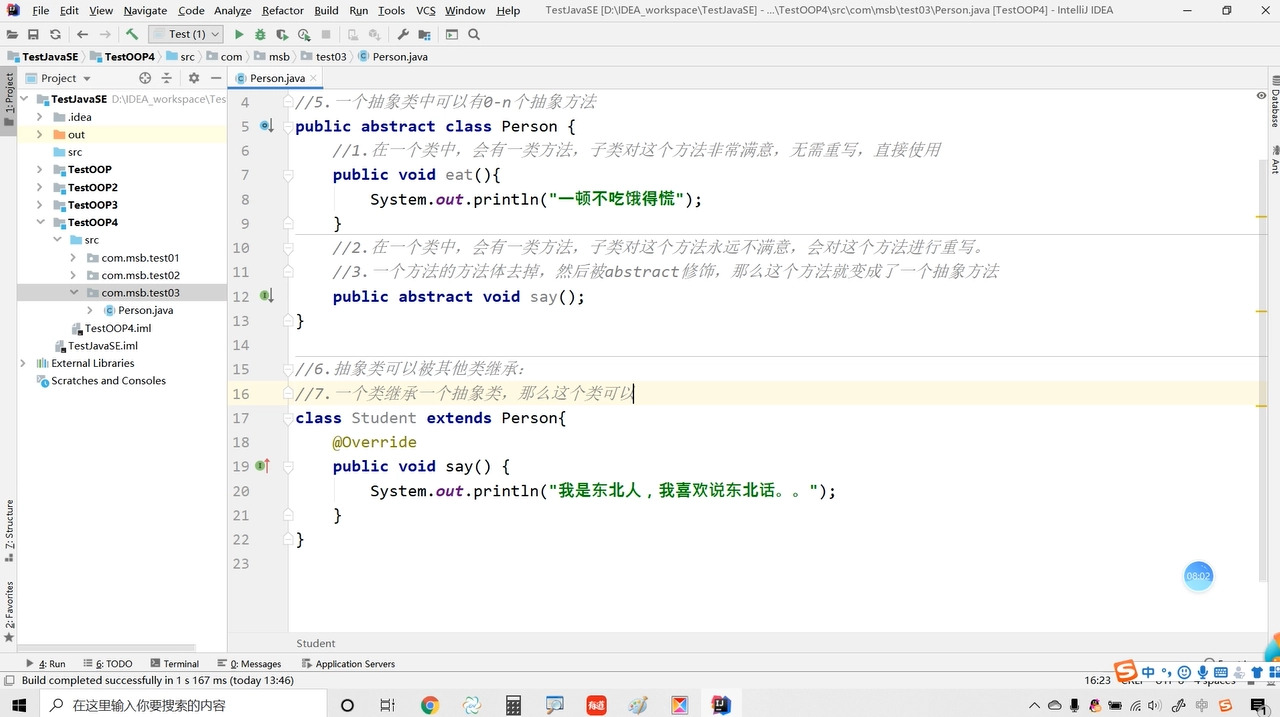
Task: Open the Tools menu
Action: tap(391, 10)
